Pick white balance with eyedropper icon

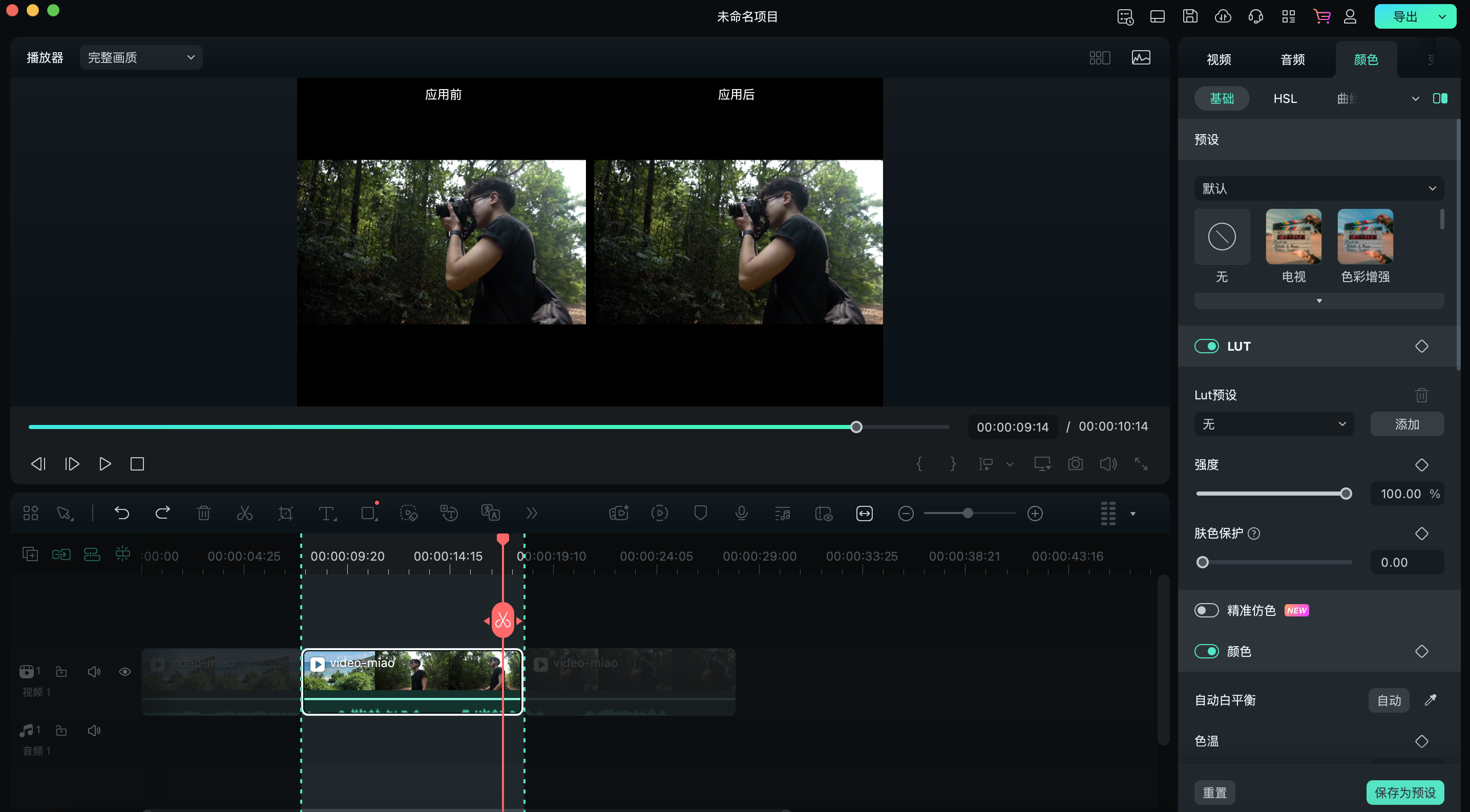click(x=1430, y=700)
